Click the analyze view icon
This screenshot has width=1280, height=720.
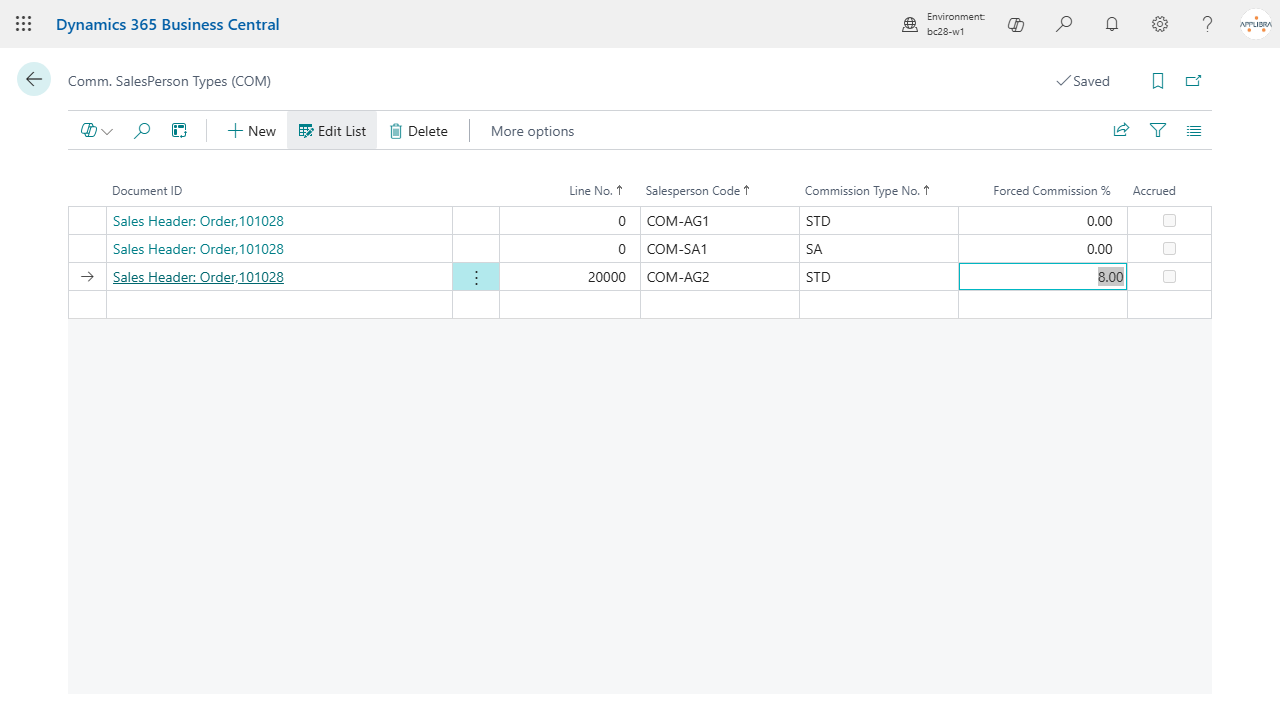pos(179,131)
